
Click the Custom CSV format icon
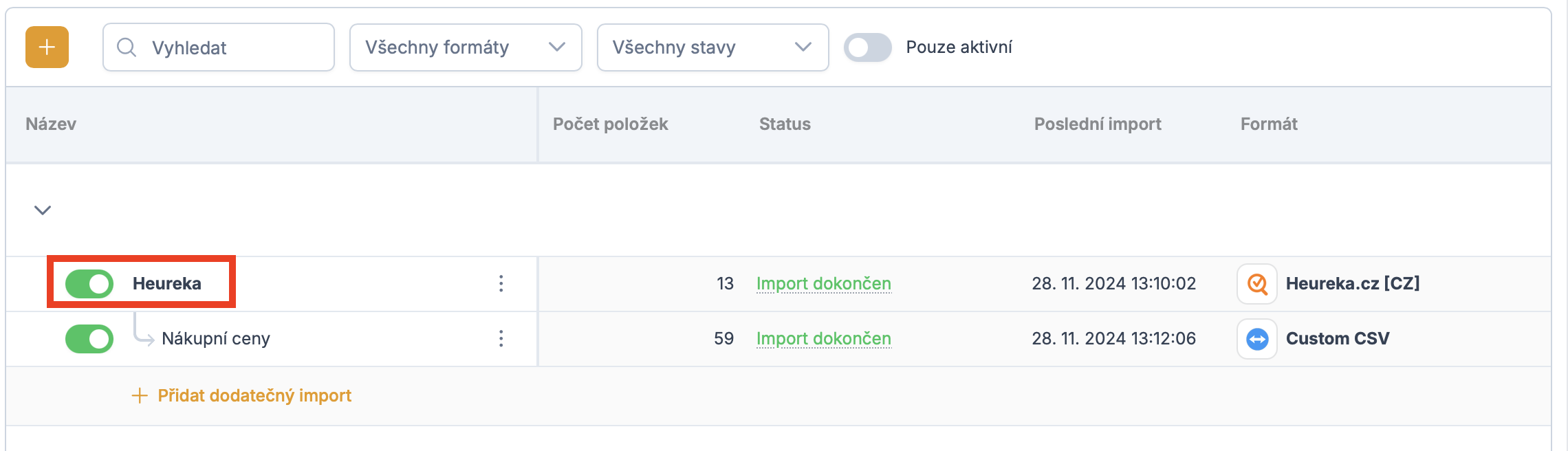(x=1256, y=339)
